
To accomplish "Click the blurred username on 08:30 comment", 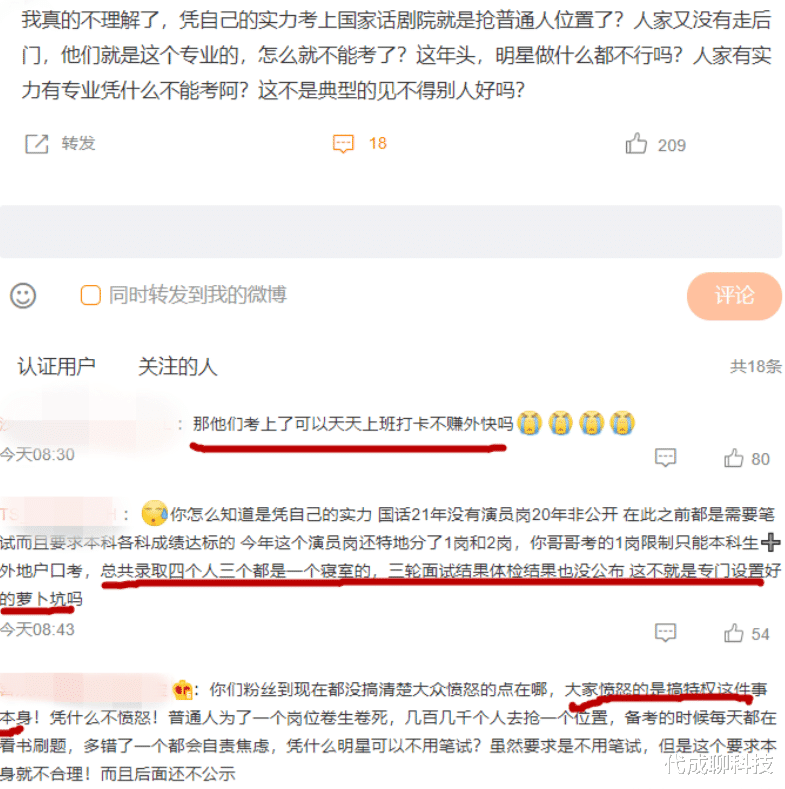I will coord(88,424).
